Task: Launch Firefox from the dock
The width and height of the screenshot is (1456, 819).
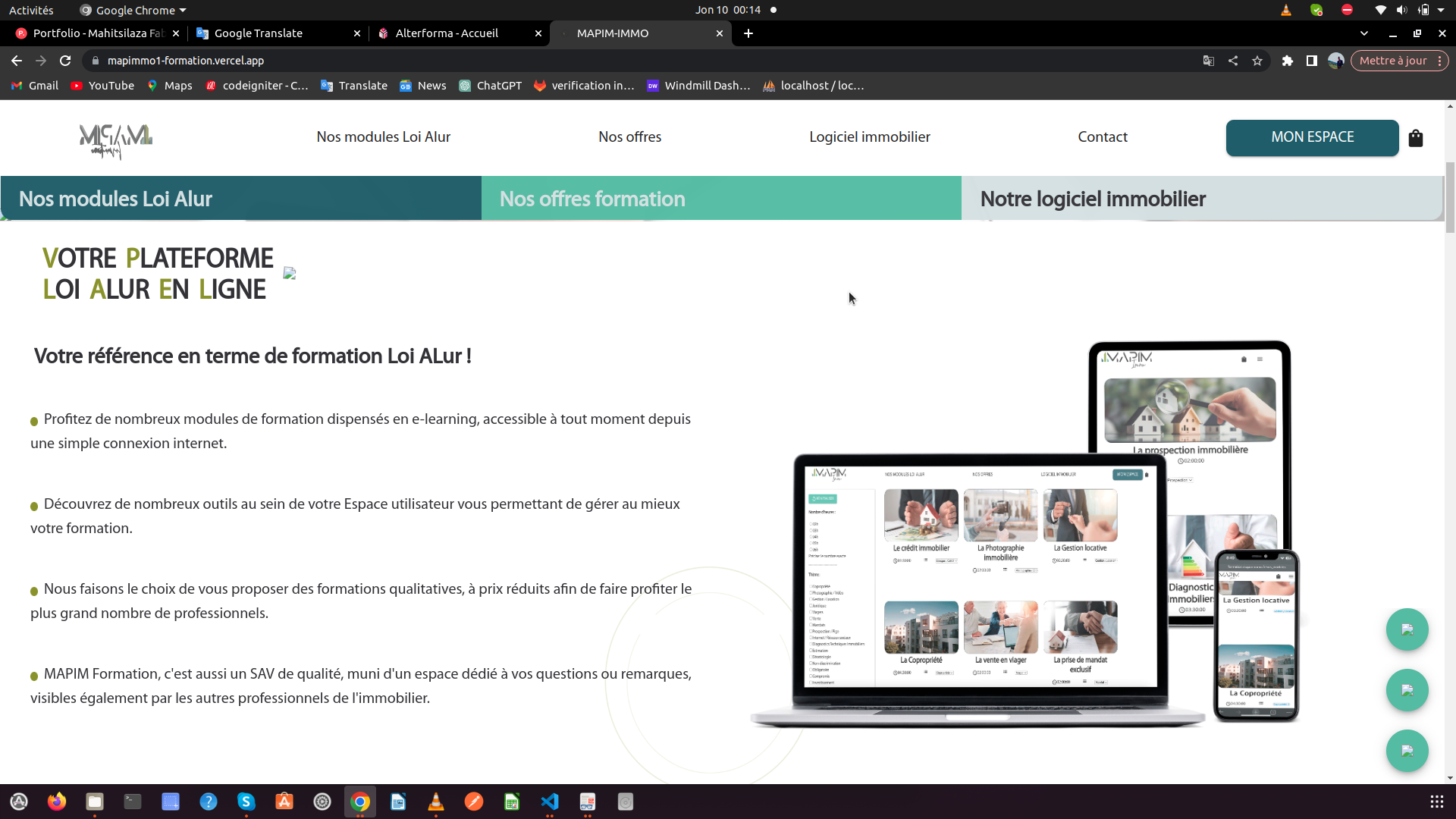Action: pyautogui.click(x=57, y=802)
